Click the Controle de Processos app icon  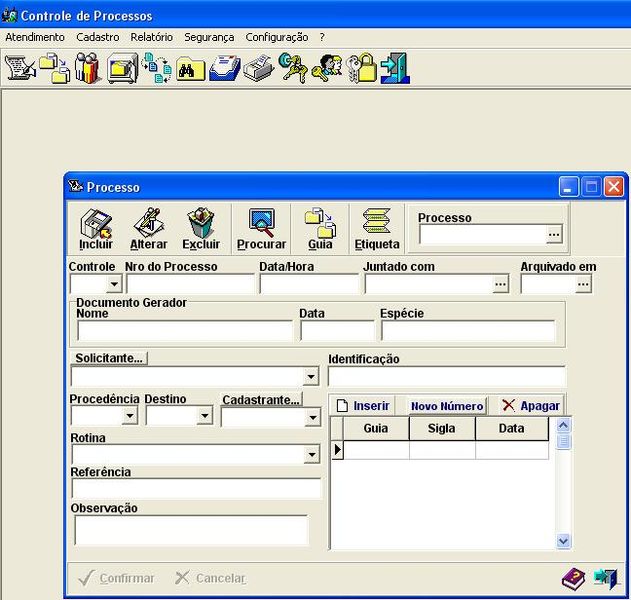[x=10, y=16]
